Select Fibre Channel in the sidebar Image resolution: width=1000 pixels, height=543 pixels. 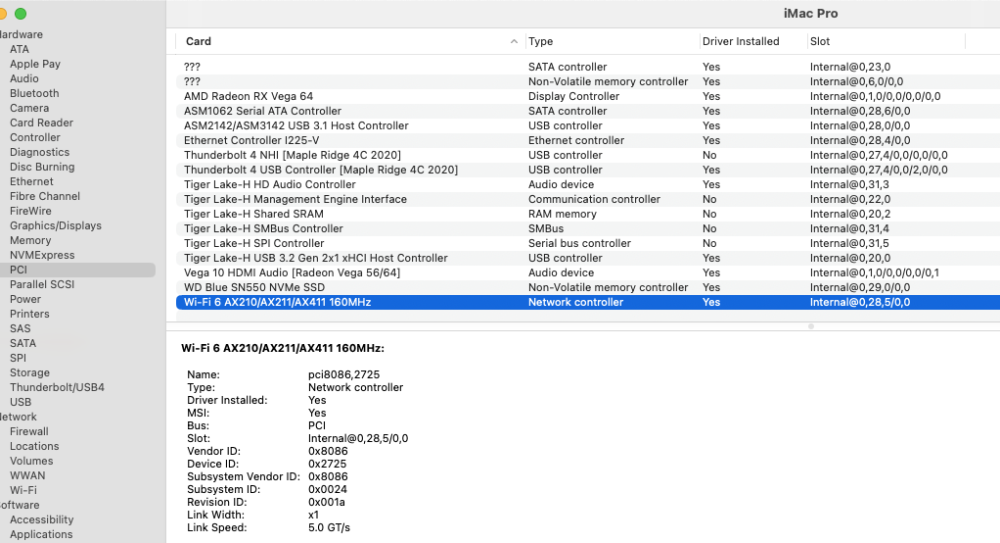(45, 196)
